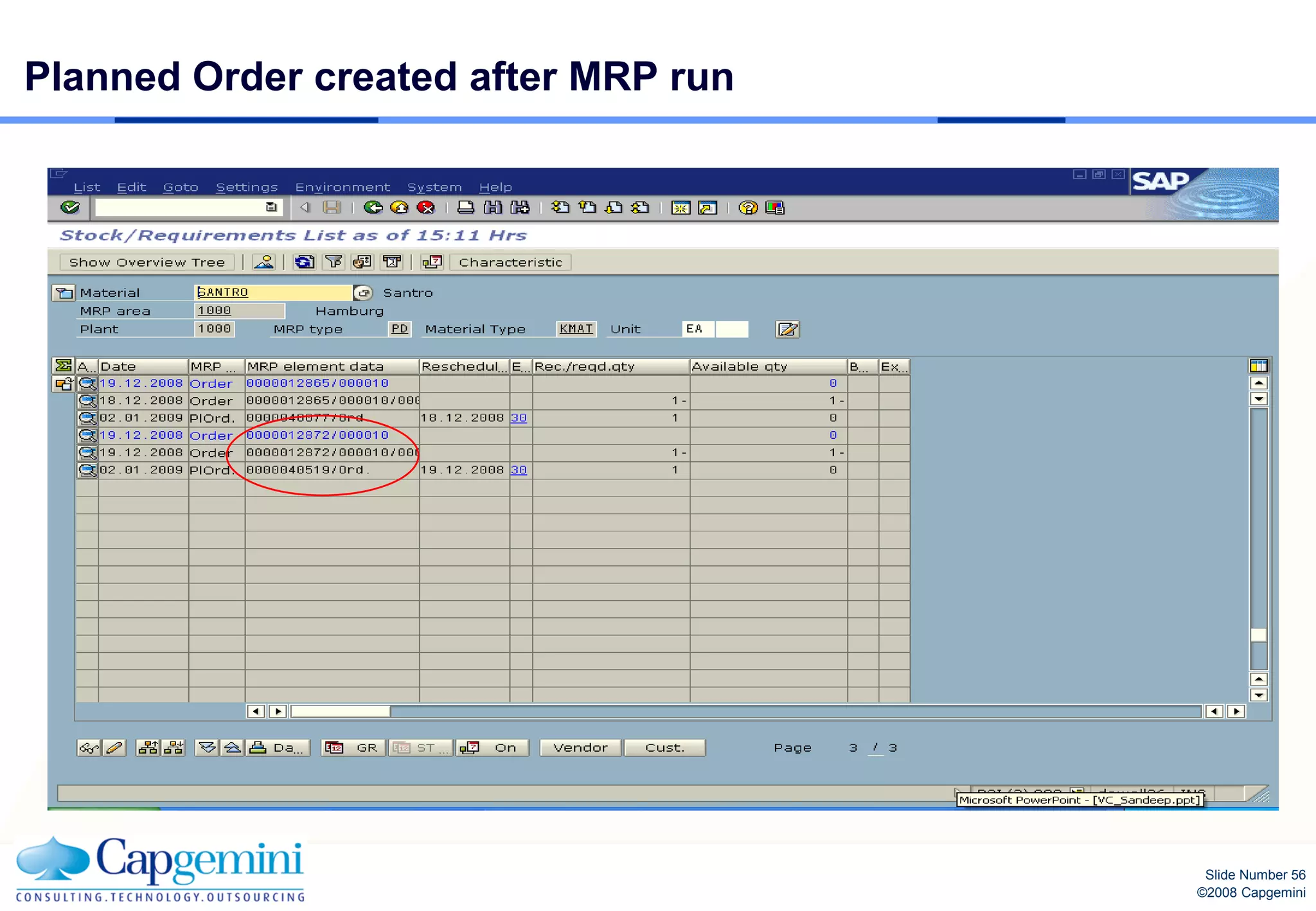Open details icon for row 0000040519/Ord.

[87, 470]
